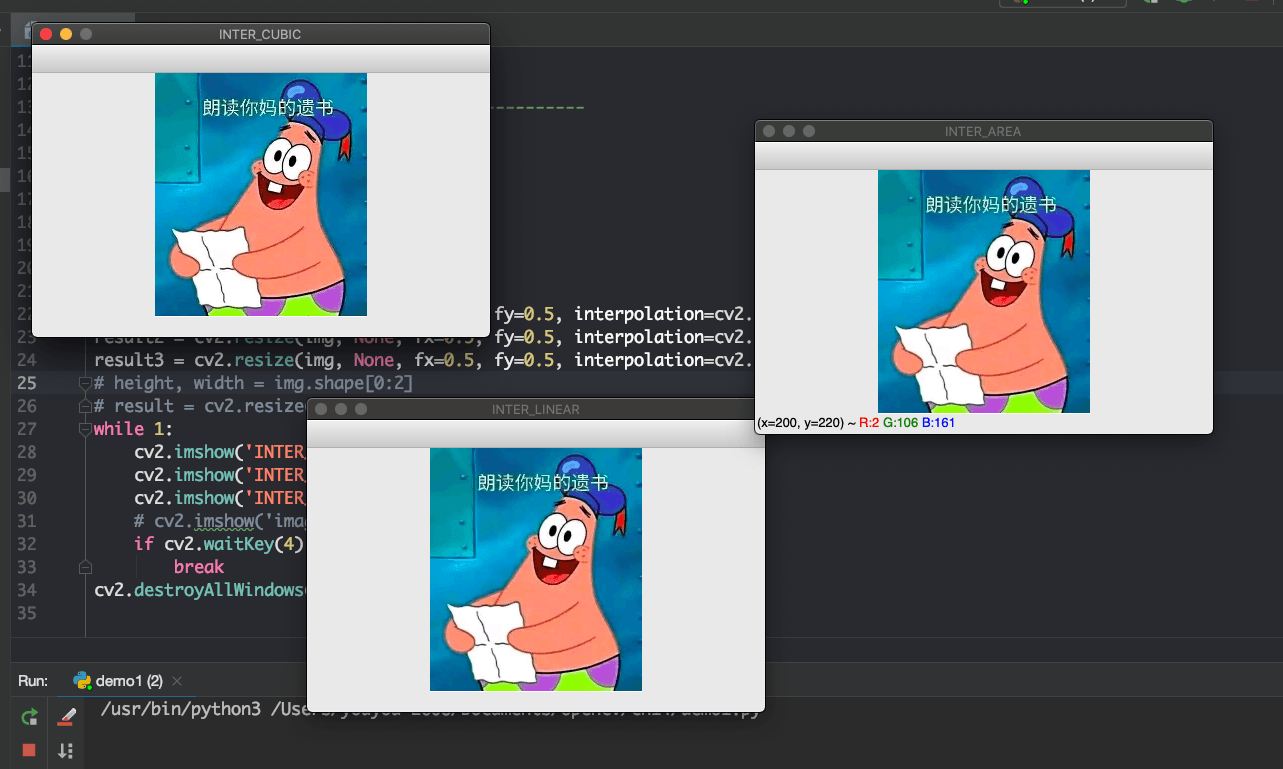Click the gutter line number 35
The image size is (1283, 769).
click(27, 613)
